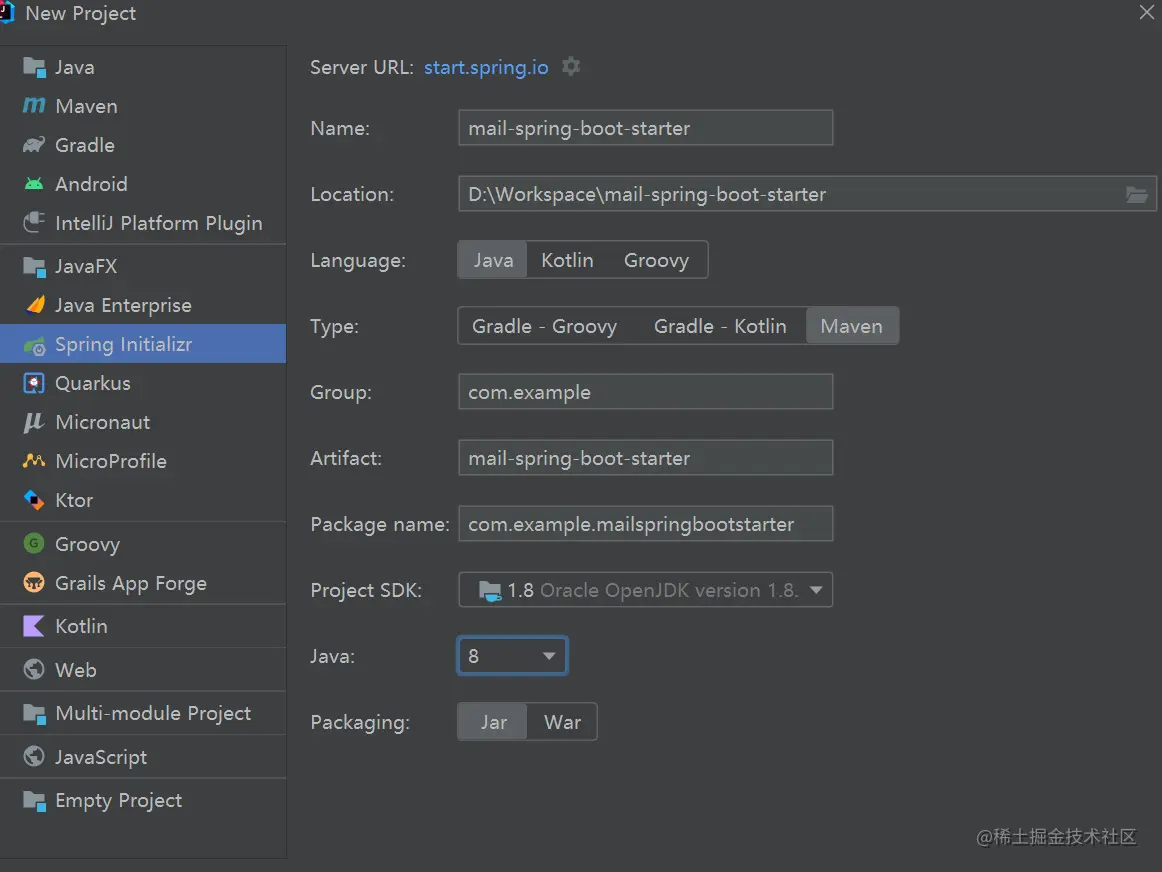Image resolution: width=1162 pixels, height=872 pixels.
Task: Click the Java folder icon in sidebar
Action: coord(34,67)
